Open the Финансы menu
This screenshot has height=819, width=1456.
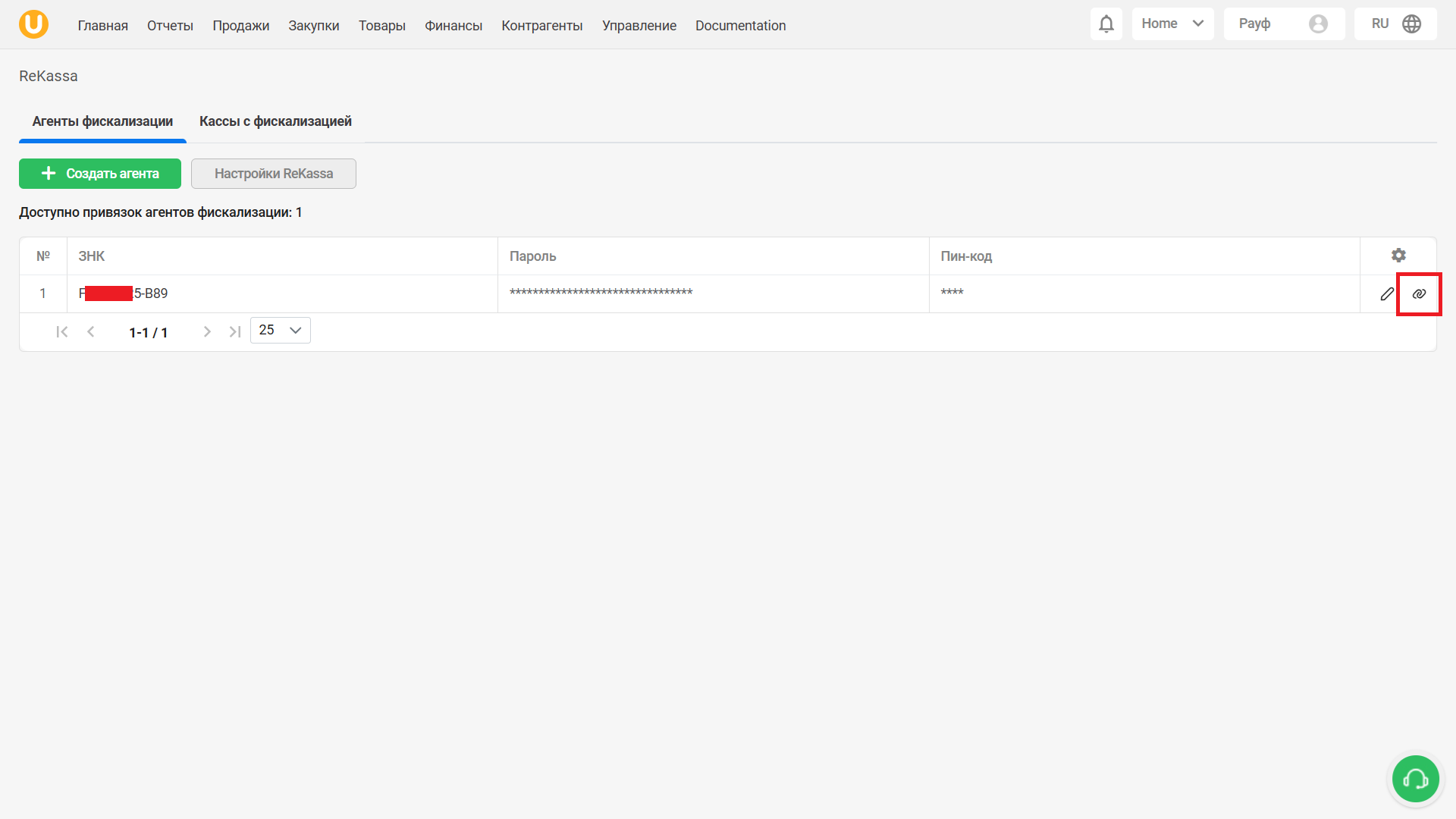[453, 26]
